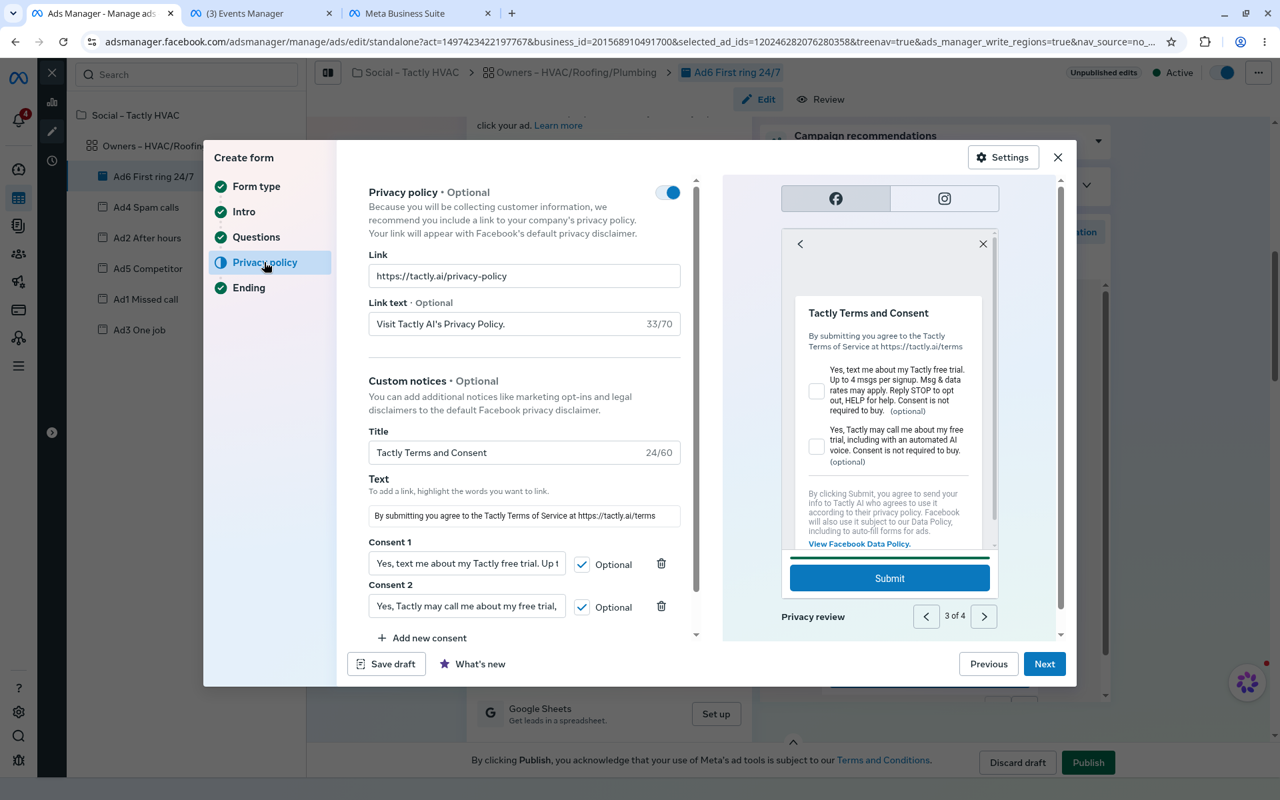Switch preview to the Instagram icon tab

point(944,199)
